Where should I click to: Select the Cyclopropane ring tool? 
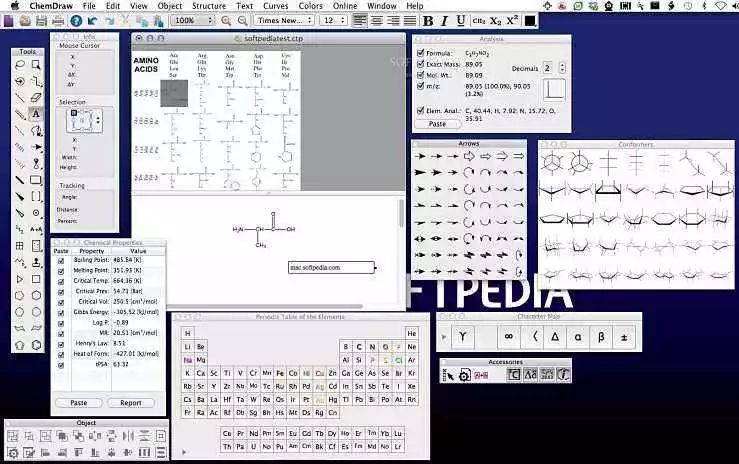[20, 279]
